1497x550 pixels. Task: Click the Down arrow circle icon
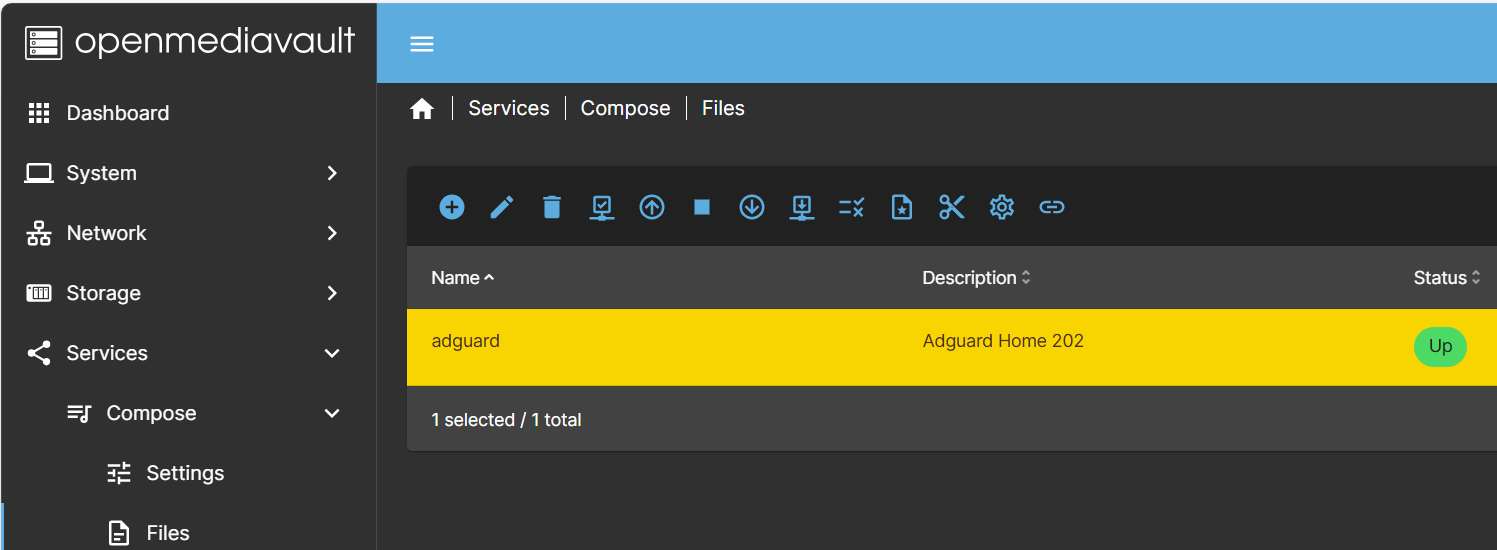(x=752, y=207)
